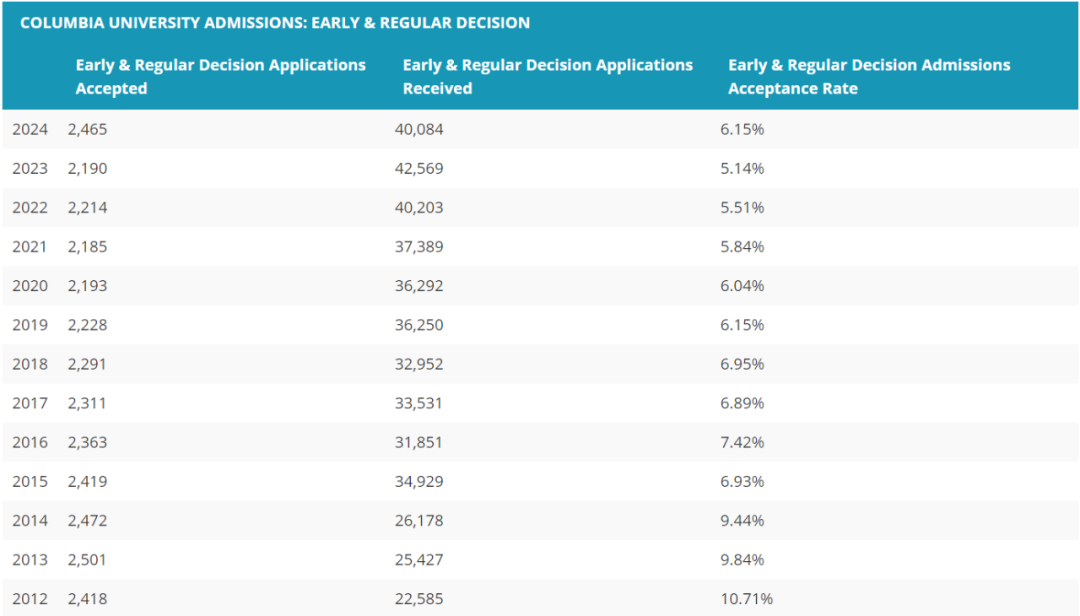Screen dimensions: 1080x616
Task: Click the 6.89% acceptance rate cell
Action: click(742, 403)
